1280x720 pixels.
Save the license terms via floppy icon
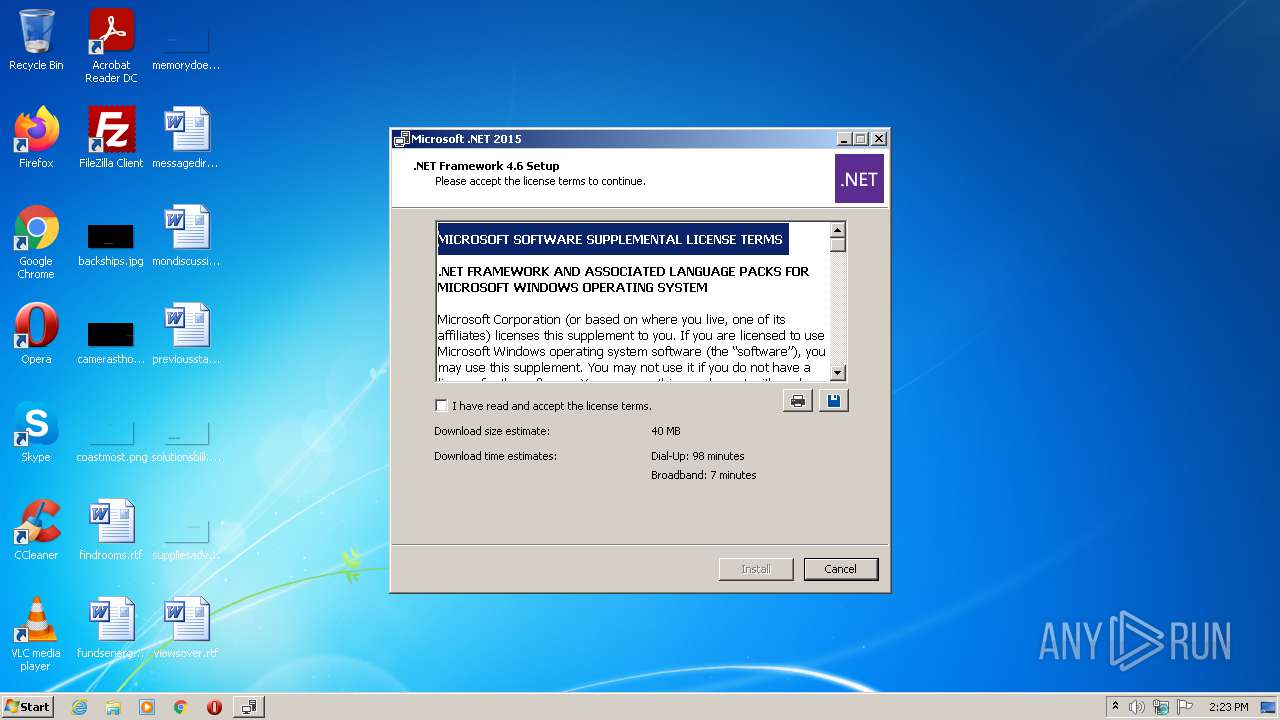(x=833, y=401)
